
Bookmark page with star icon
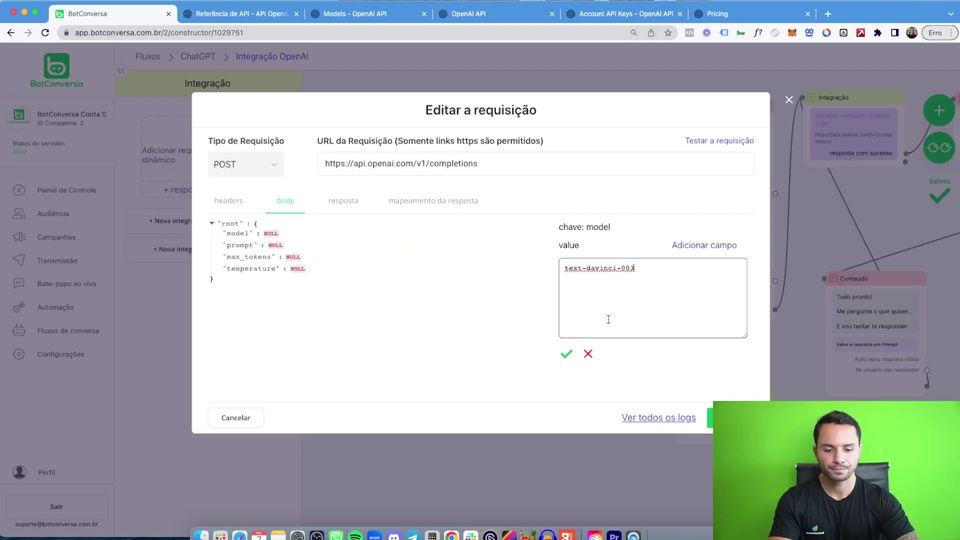click(x=668, y=32)
